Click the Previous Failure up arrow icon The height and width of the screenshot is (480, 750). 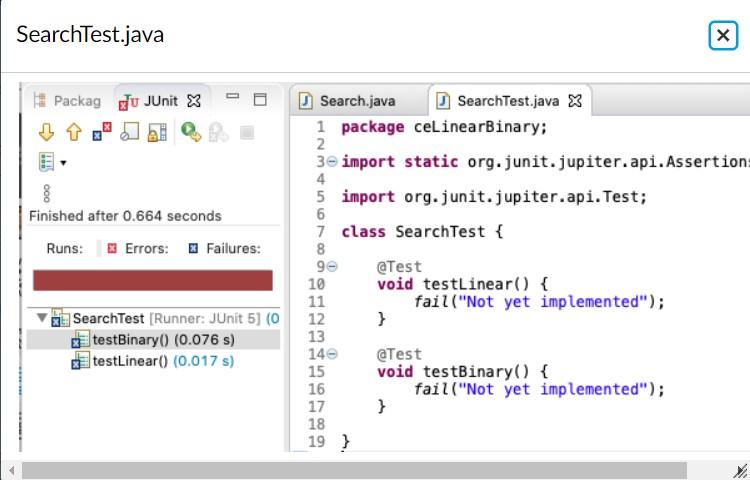coord(74,132)
